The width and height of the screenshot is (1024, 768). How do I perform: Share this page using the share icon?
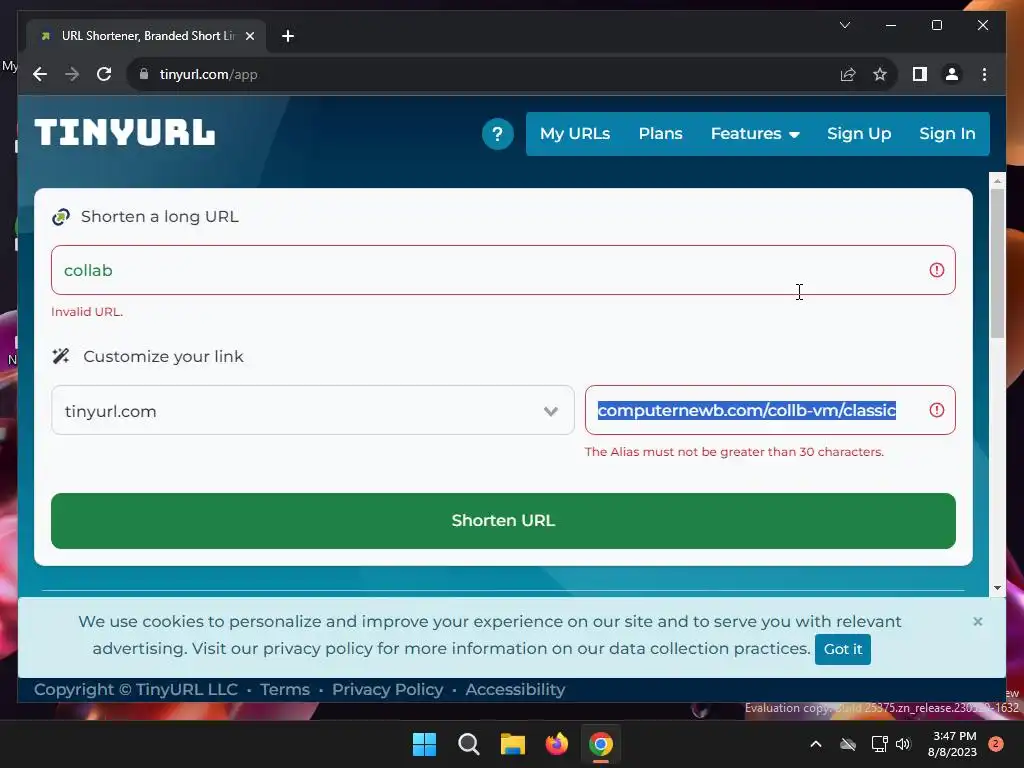(848, 74)
